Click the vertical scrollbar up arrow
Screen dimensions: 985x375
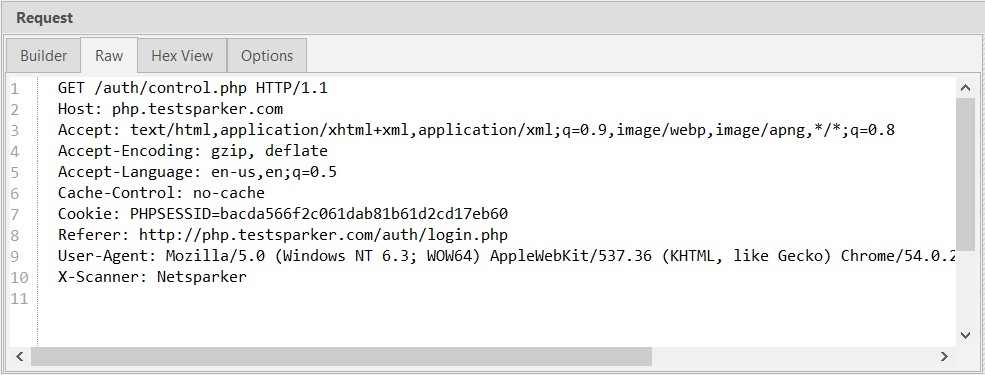tap(966, 89)
